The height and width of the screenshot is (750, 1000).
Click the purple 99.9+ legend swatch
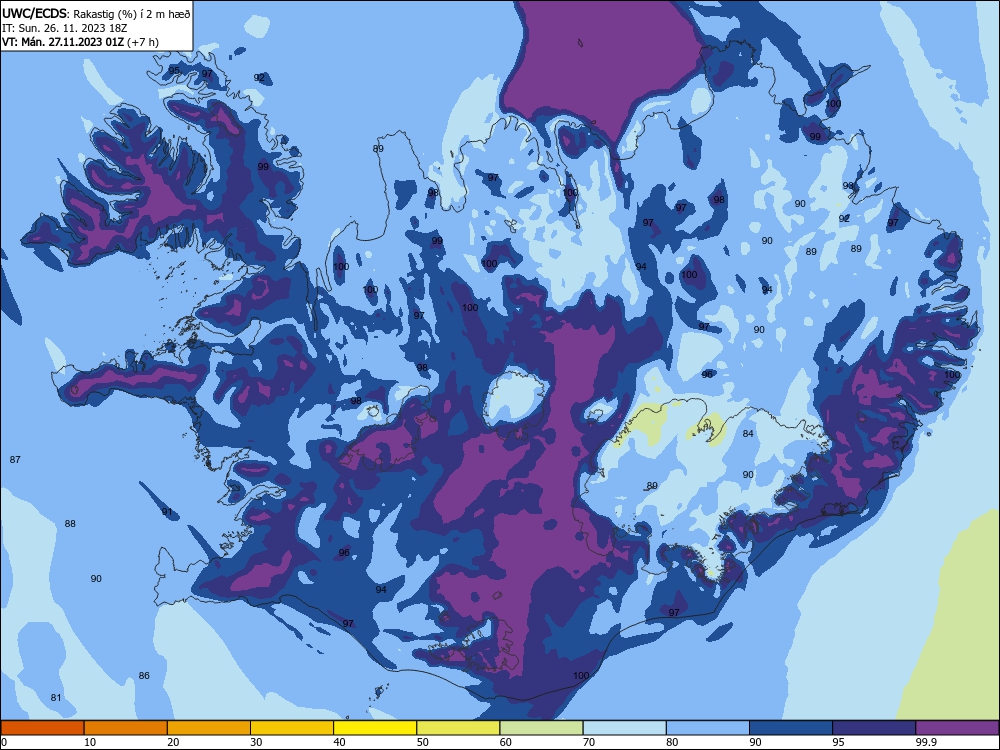pyautogui.click(x=957, y=728)
